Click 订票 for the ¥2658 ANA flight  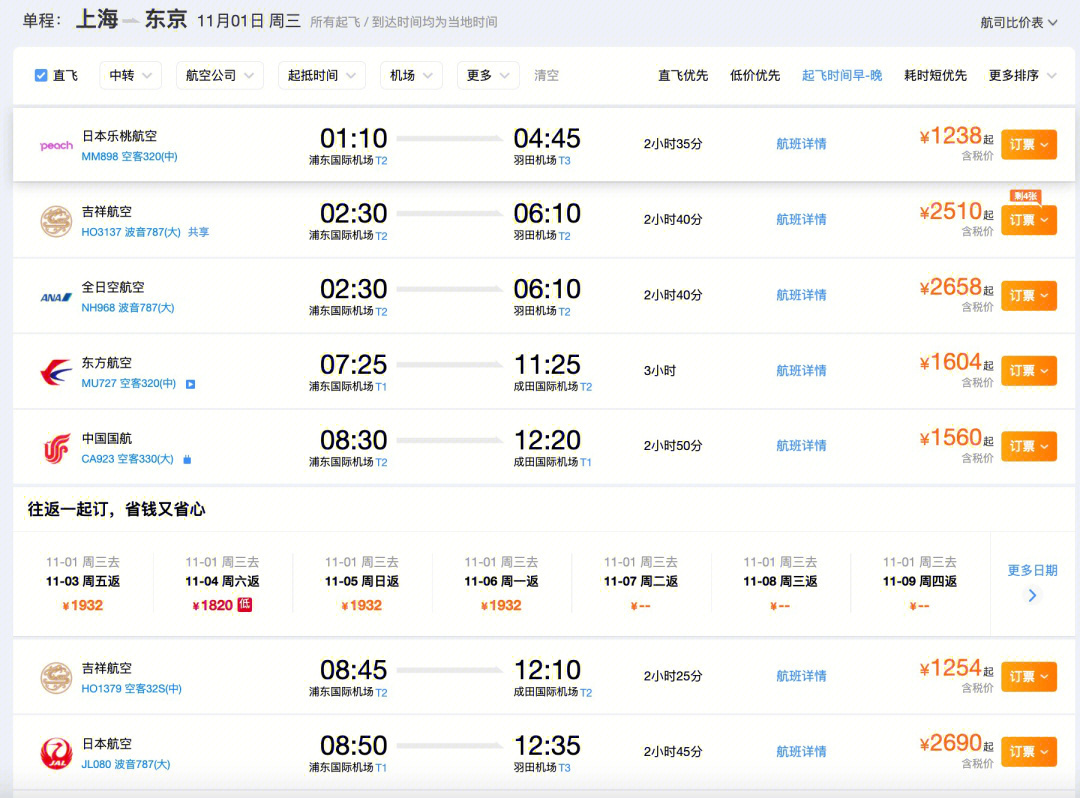click(1028, 296)
